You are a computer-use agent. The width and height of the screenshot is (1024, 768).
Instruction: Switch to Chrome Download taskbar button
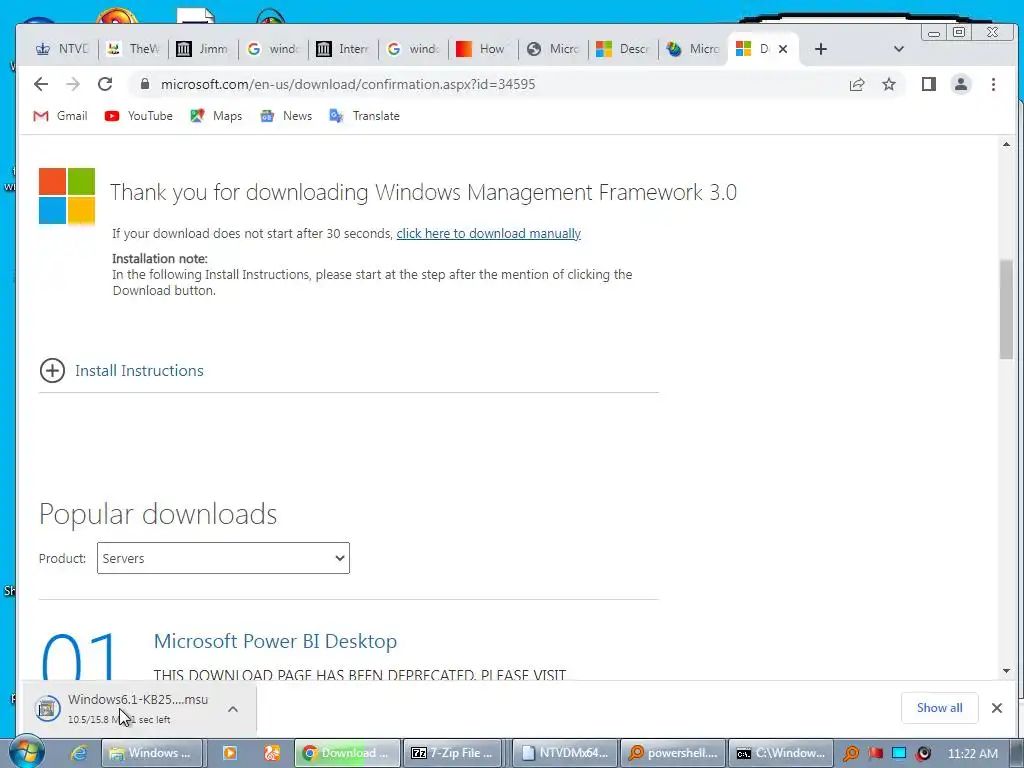pos(347,753)
